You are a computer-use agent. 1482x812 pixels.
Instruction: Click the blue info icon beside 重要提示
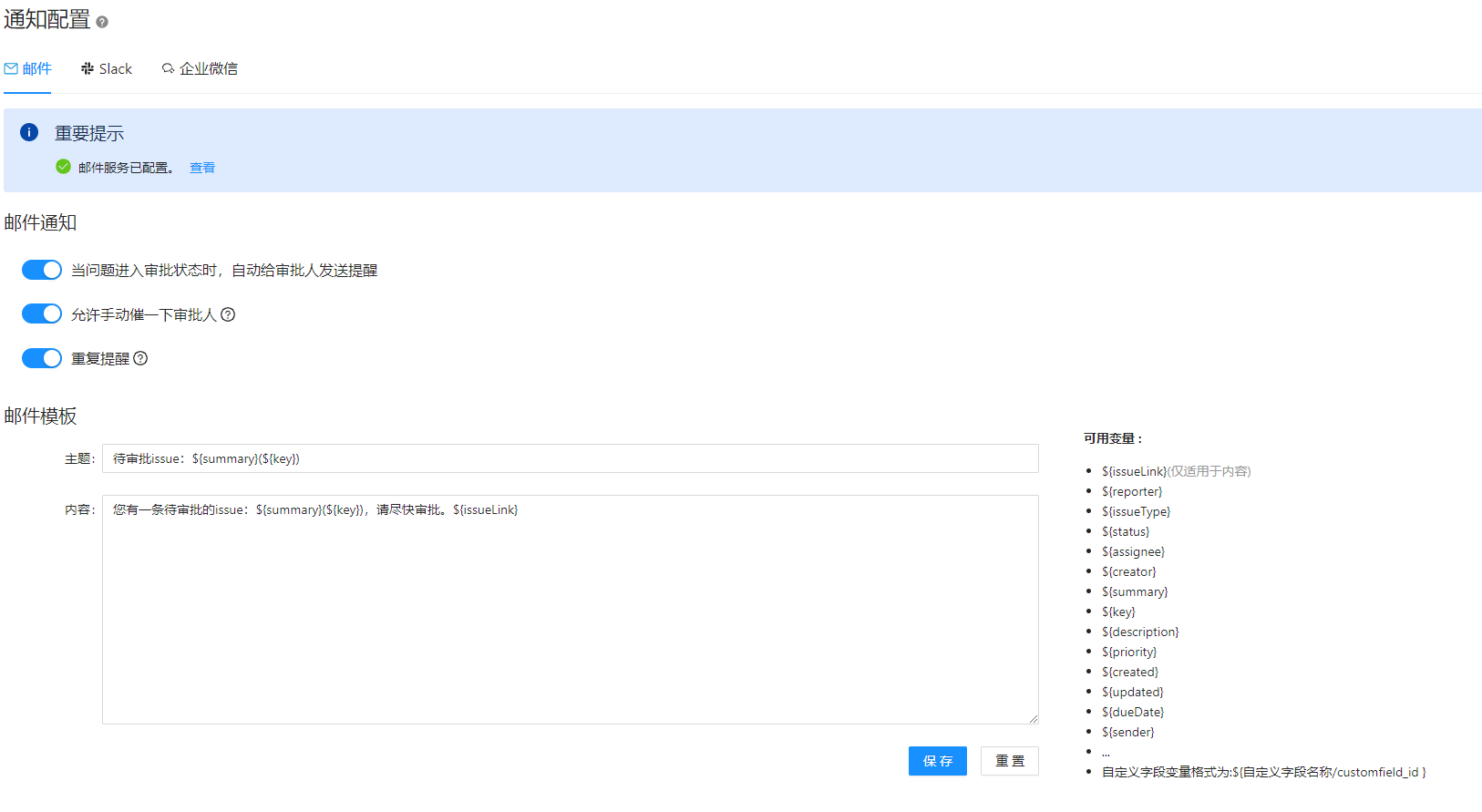click(x=29, y=132)
